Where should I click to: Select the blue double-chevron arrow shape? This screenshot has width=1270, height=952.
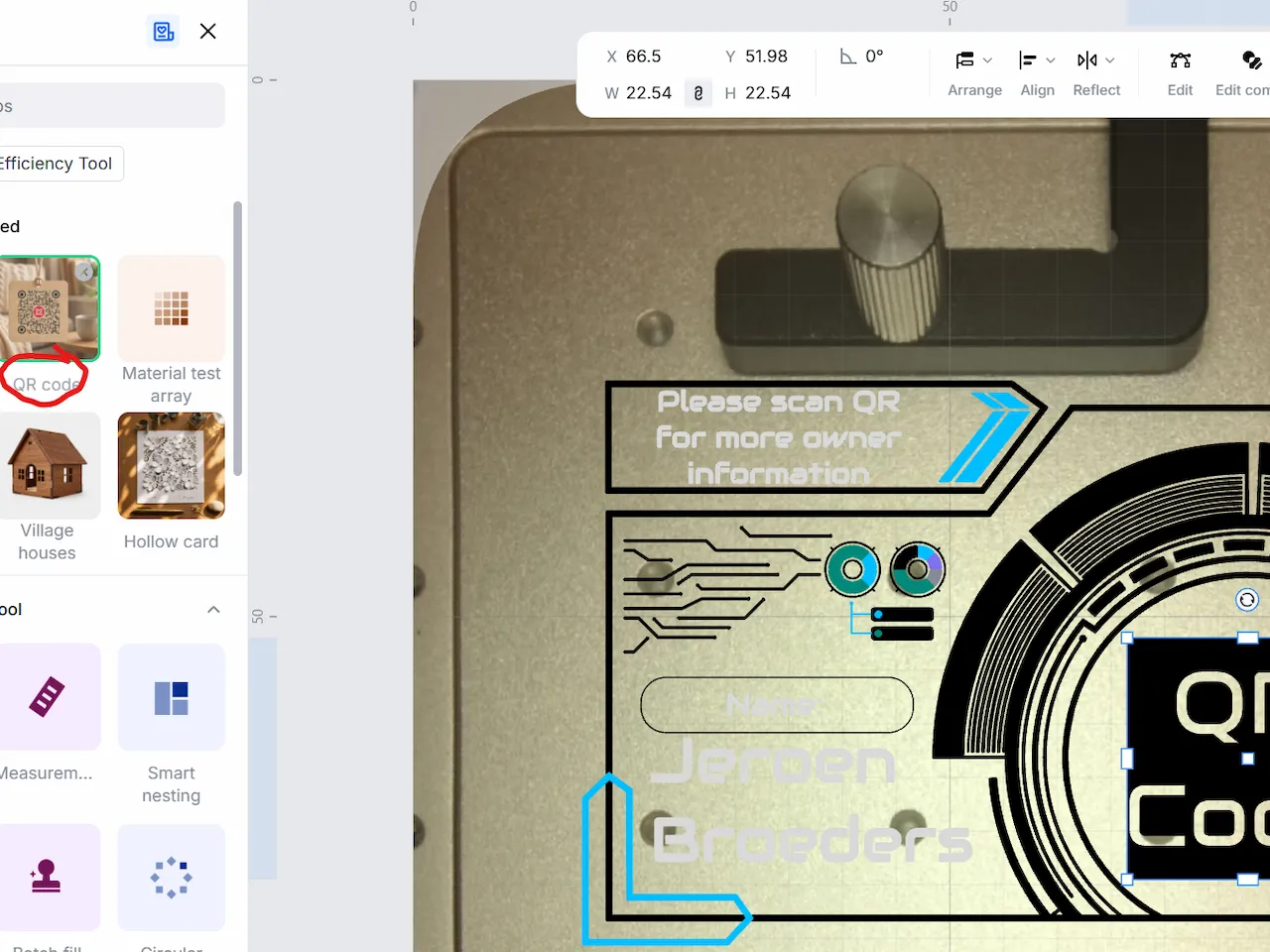tap(986, 437)
